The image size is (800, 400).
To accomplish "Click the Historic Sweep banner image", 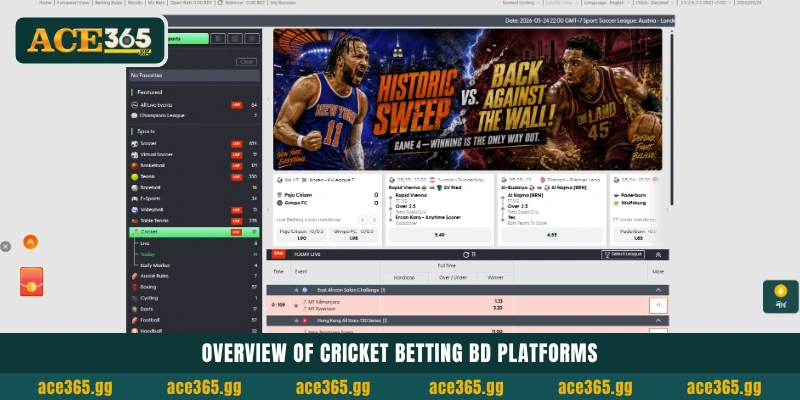I will (467, 99).
